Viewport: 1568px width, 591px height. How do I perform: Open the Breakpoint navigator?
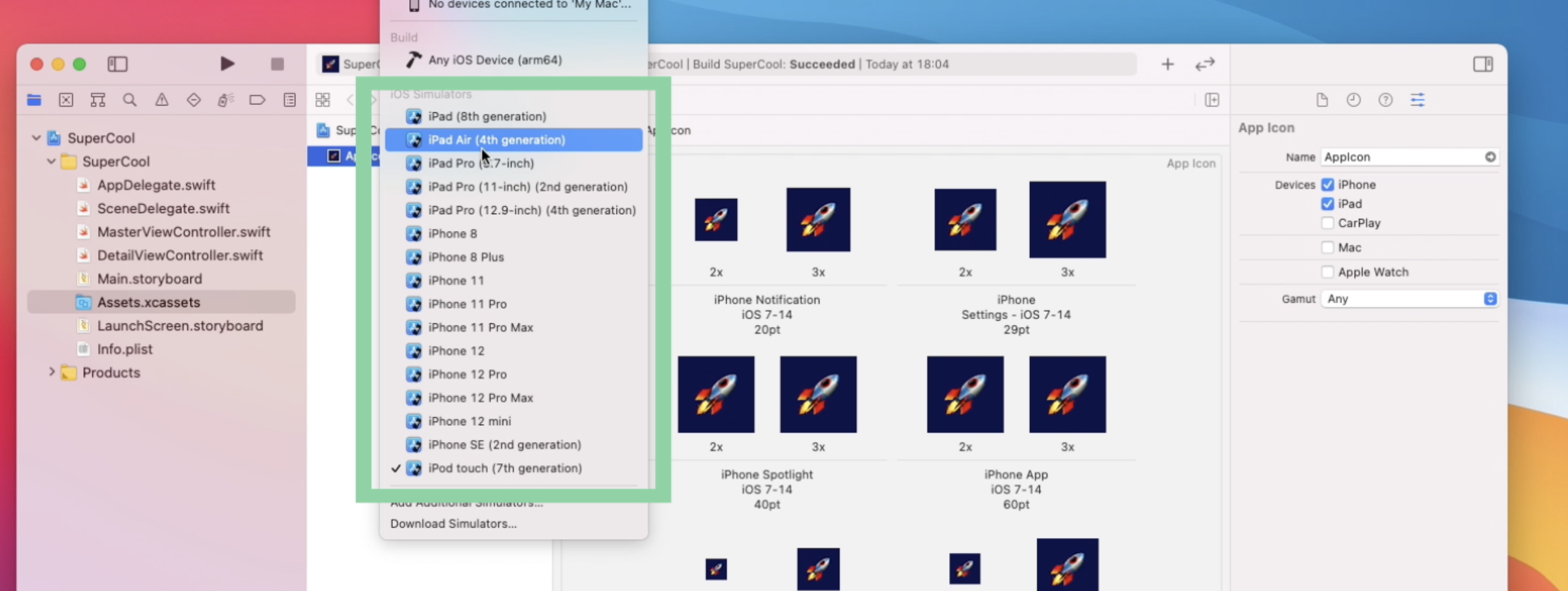[257, 100]
